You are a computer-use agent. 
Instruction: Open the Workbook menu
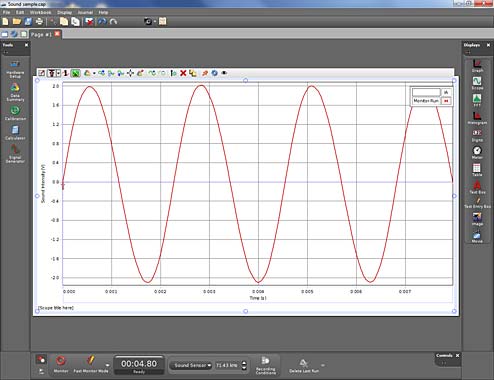(x=41, y=12)
